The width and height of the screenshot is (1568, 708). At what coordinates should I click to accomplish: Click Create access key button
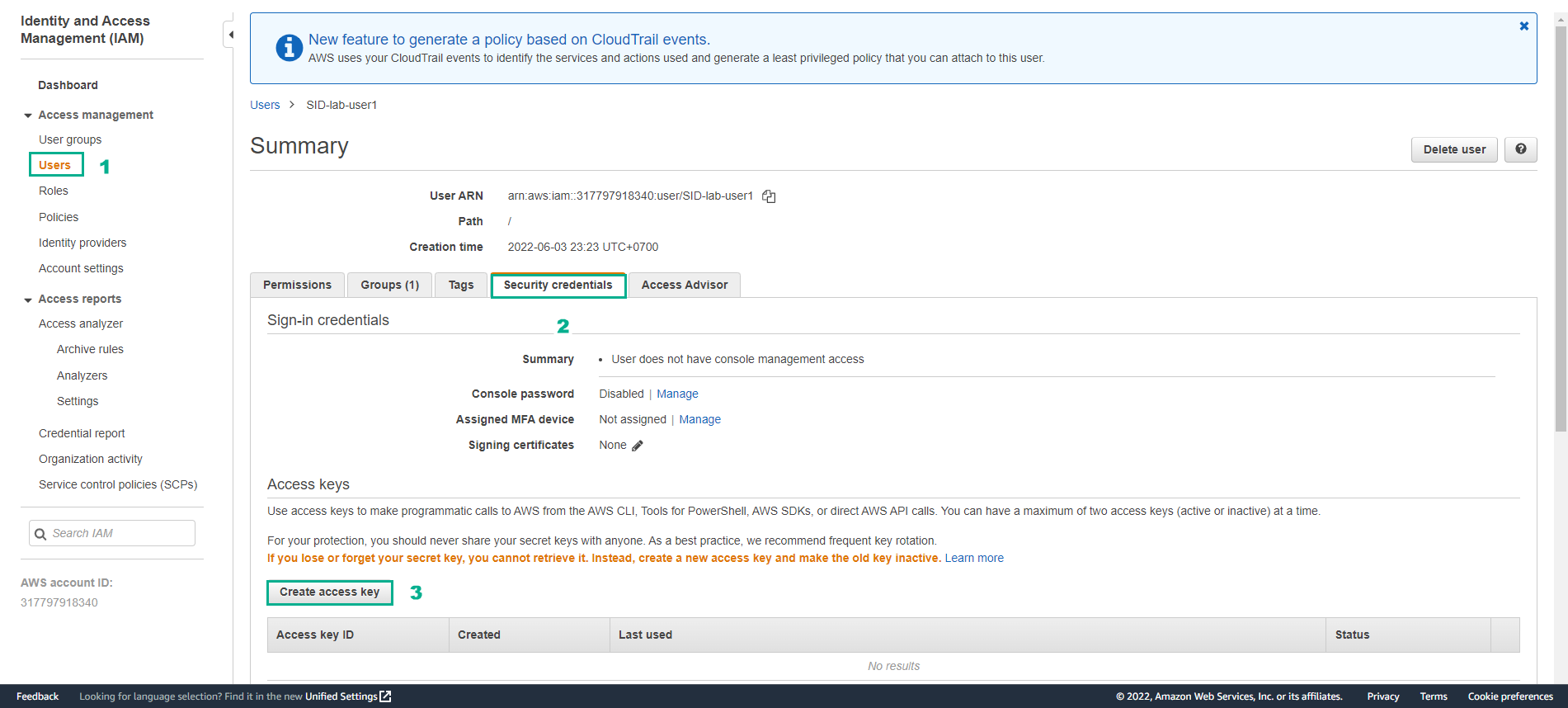click(x=330, y=592)
